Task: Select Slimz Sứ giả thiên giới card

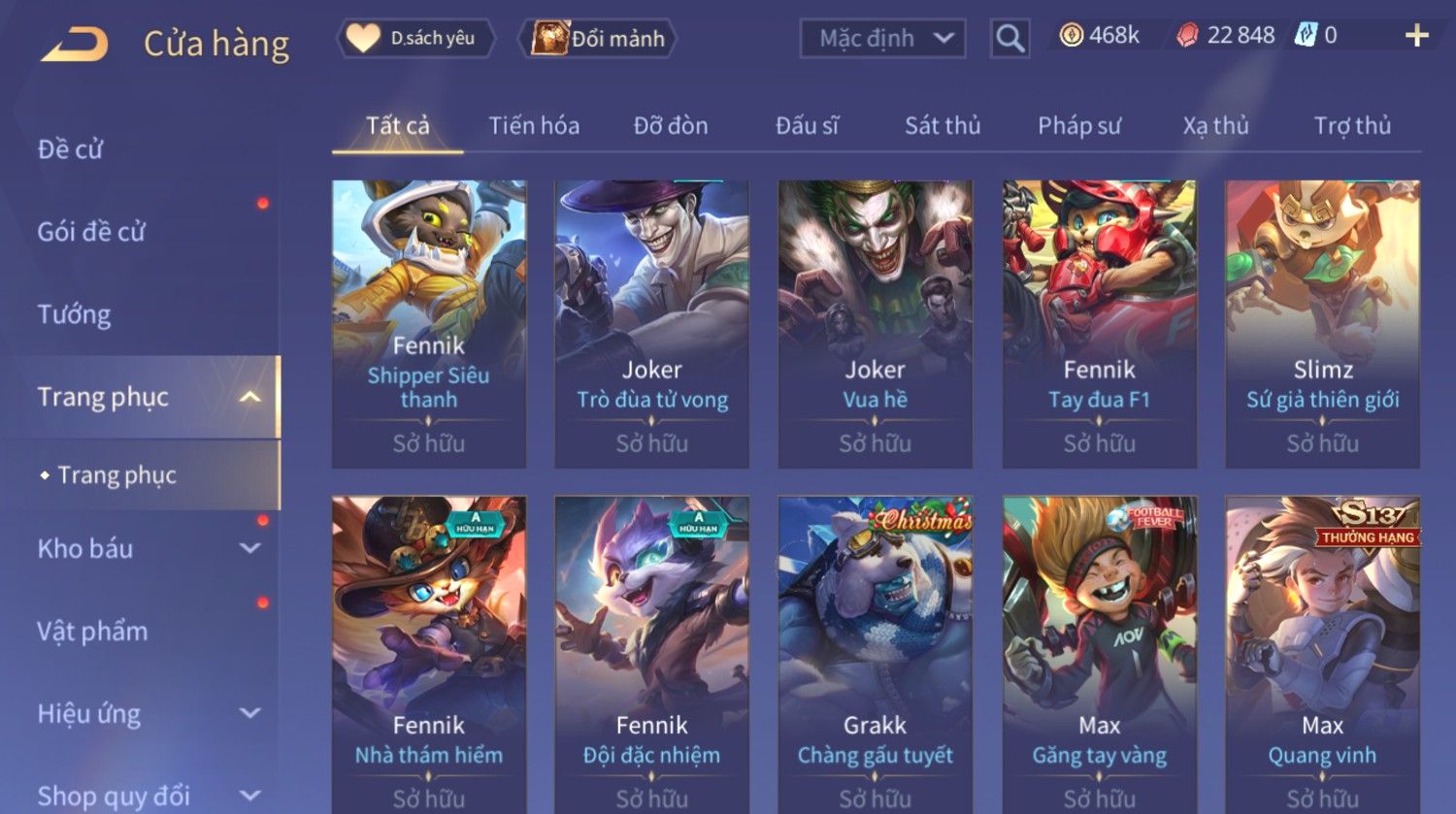Action: point(1322,324)
